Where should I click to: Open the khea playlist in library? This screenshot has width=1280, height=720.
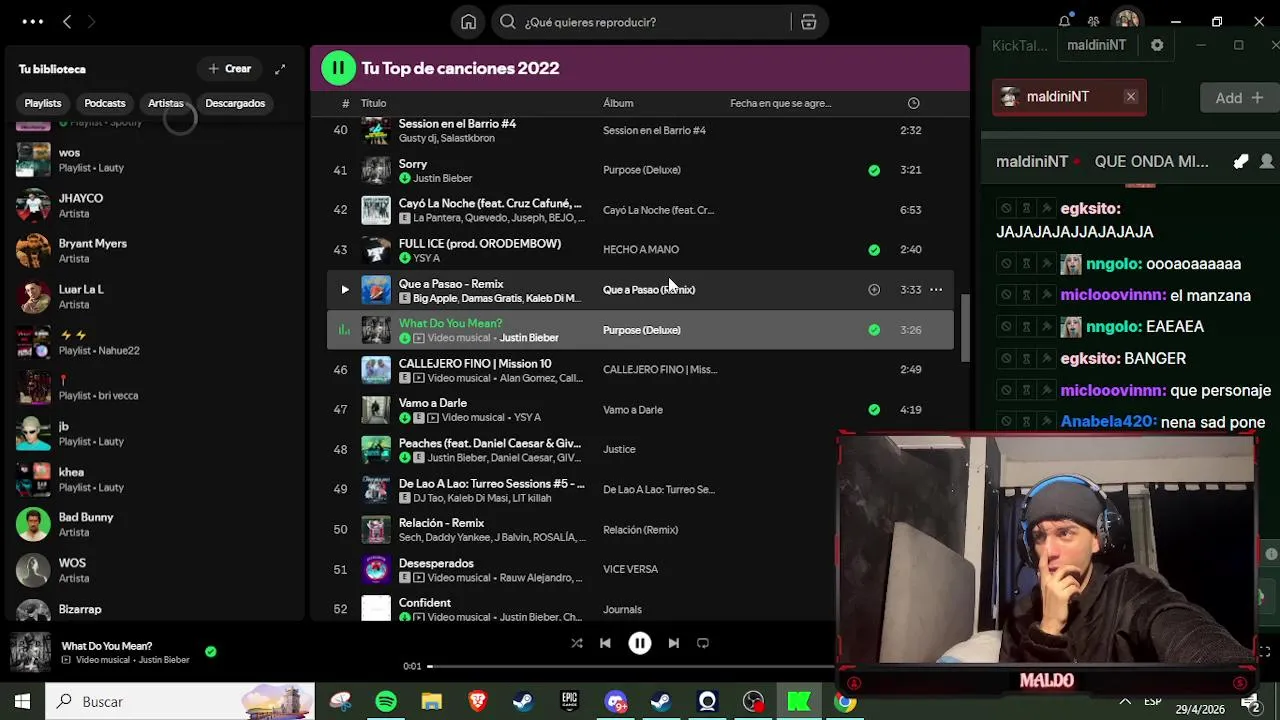155,480
